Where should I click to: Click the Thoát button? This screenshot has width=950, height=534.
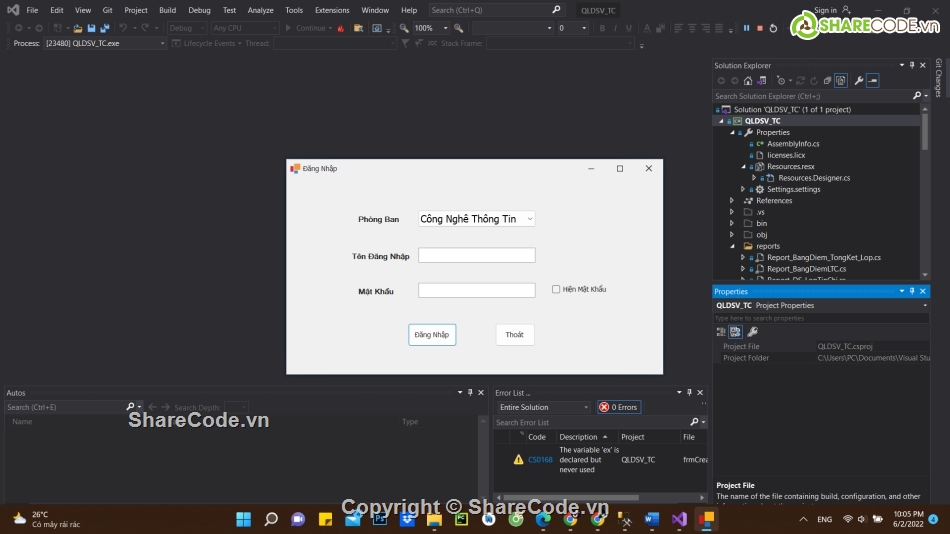coord(514,335)
